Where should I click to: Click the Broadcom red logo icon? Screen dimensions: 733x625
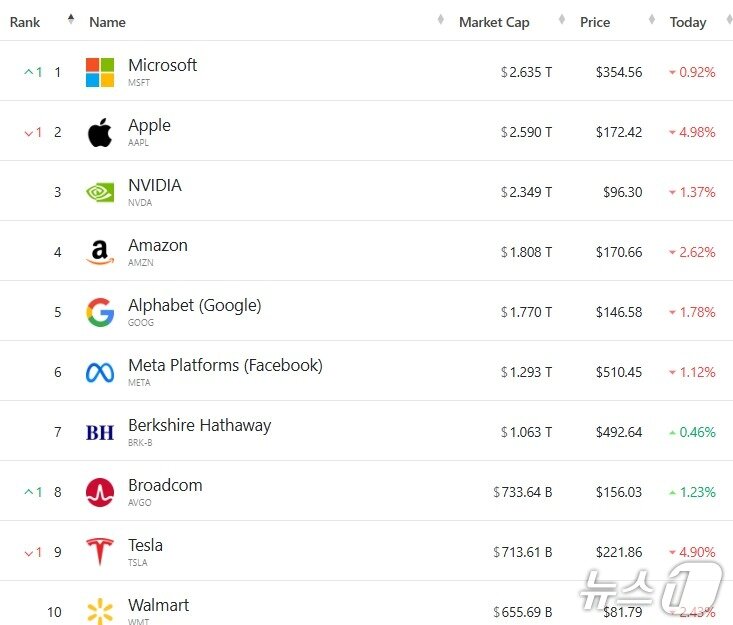(x=100, y=492)
